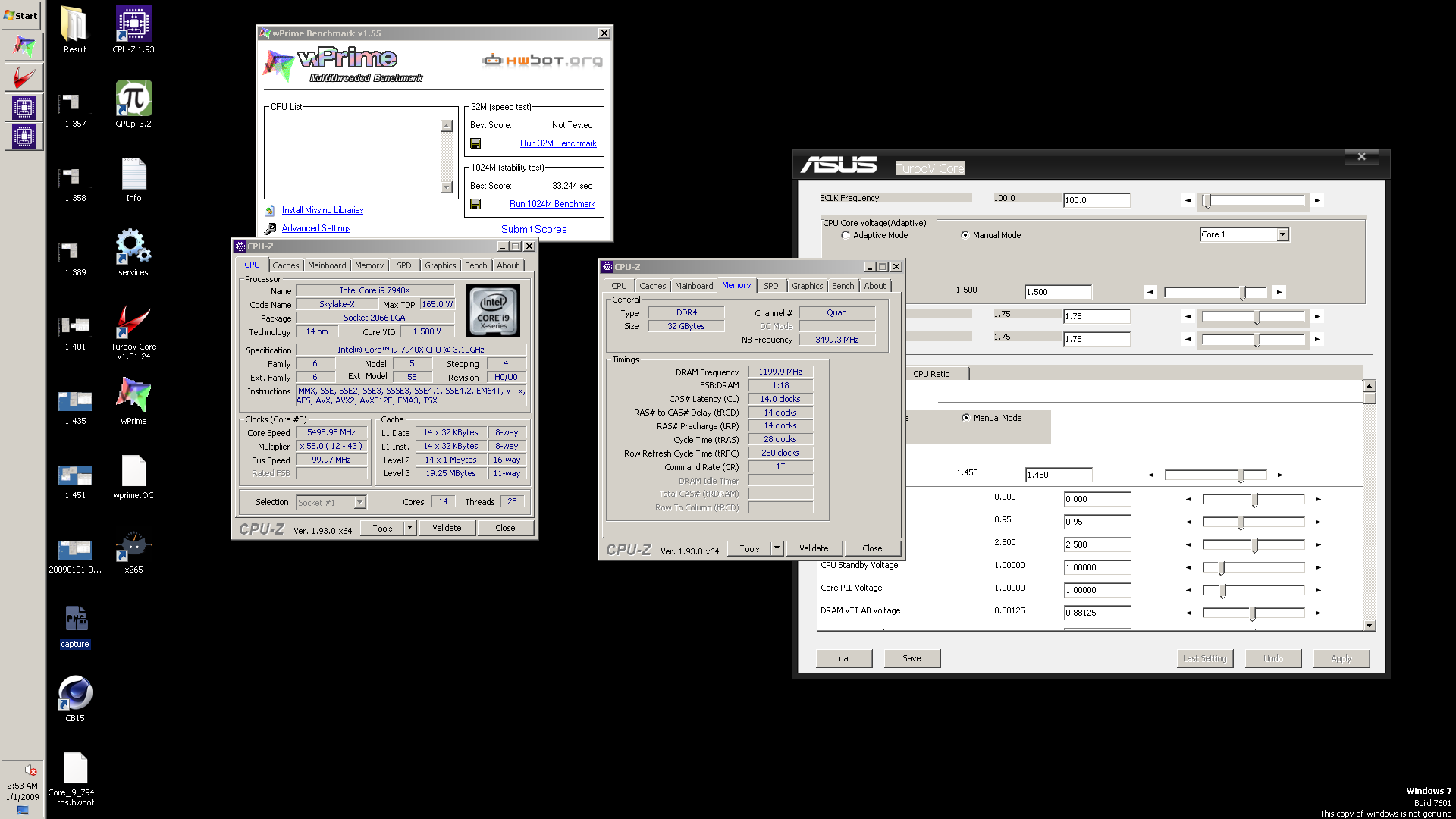Click save icon for 32M score
This screenshot has width=1456, height=819.
[475, 143]
